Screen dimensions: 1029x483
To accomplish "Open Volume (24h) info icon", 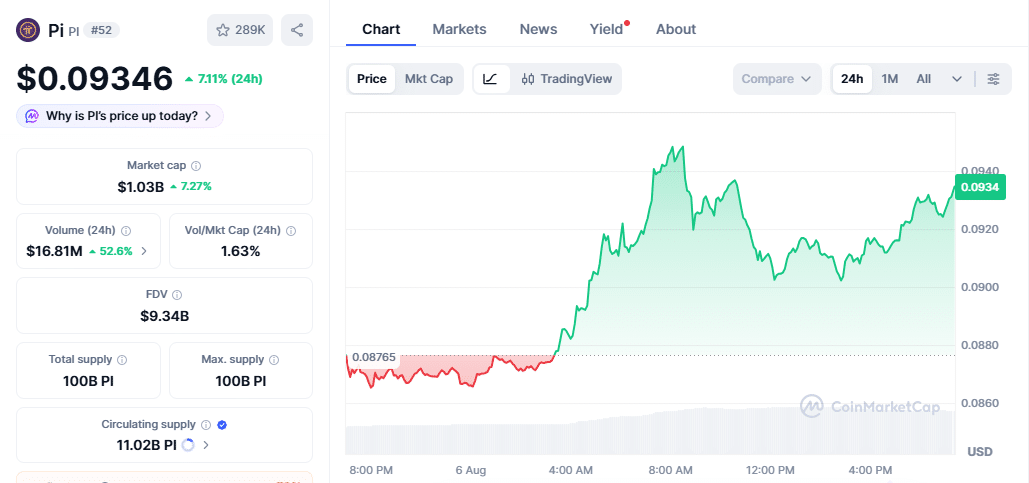I will 126,231.
